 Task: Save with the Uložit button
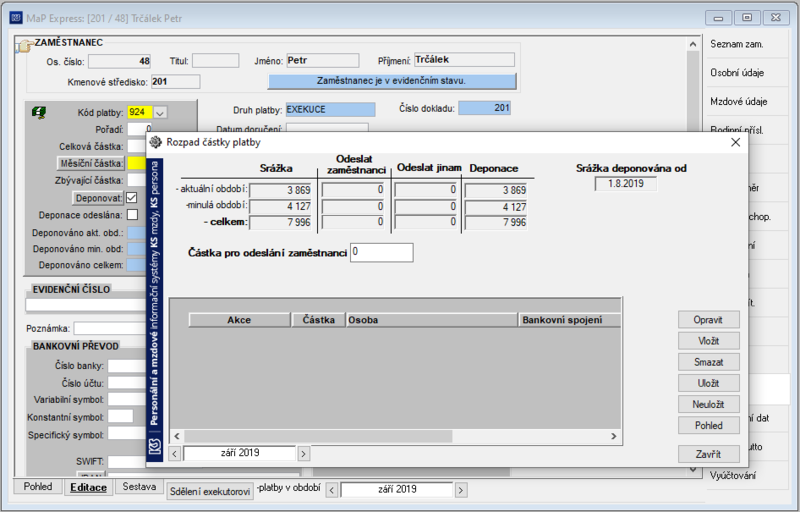(x=708, y=383)
